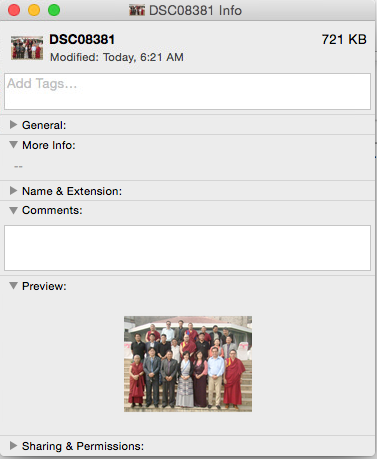
Task: Select the DSC08381 file name text
Action: pos(82,40)
